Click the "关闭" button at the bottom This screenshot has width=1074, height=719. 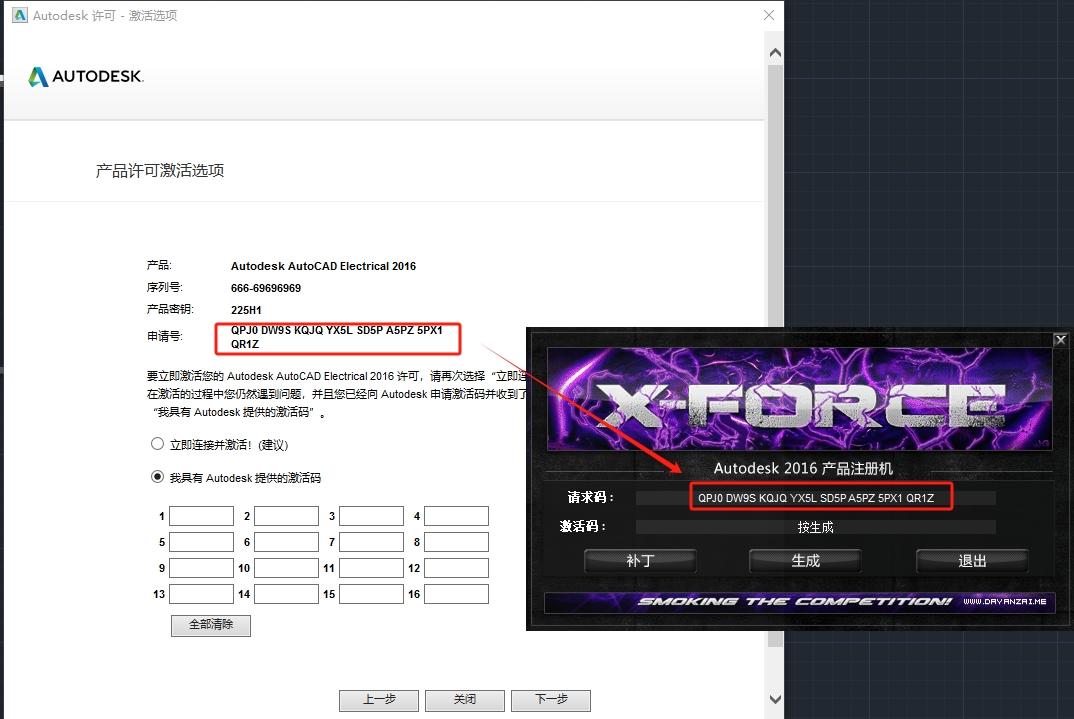click(464, 700)
